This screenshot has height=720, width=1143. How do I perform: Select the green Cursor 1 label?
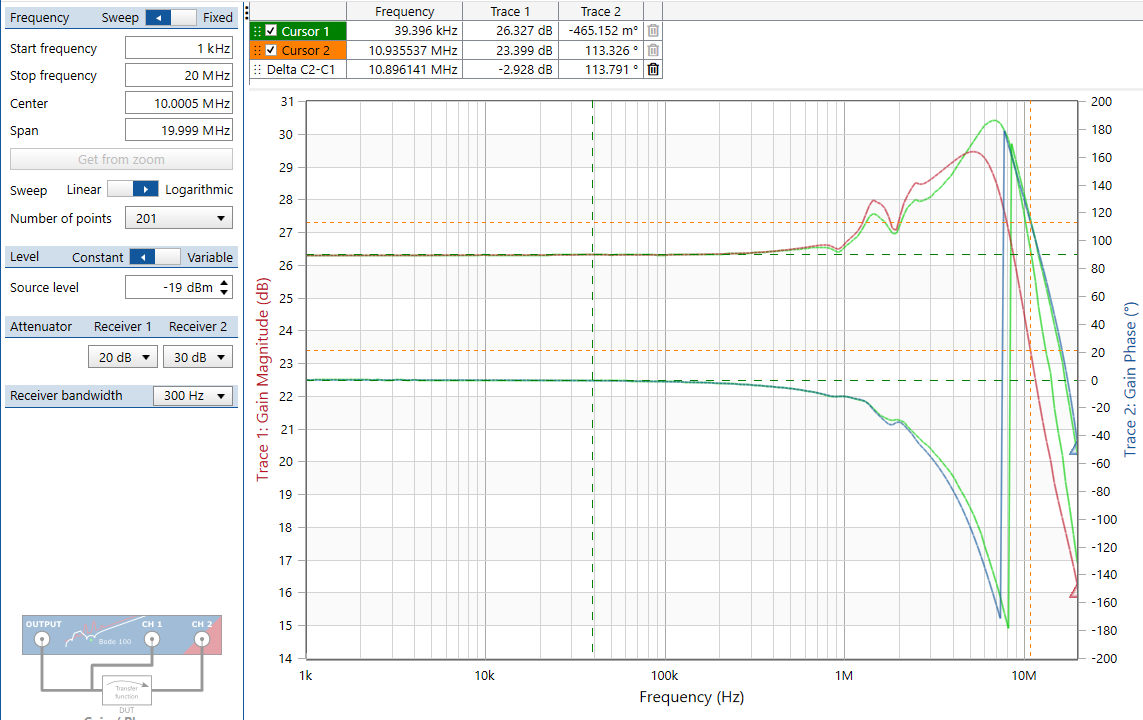pos(305,31)
